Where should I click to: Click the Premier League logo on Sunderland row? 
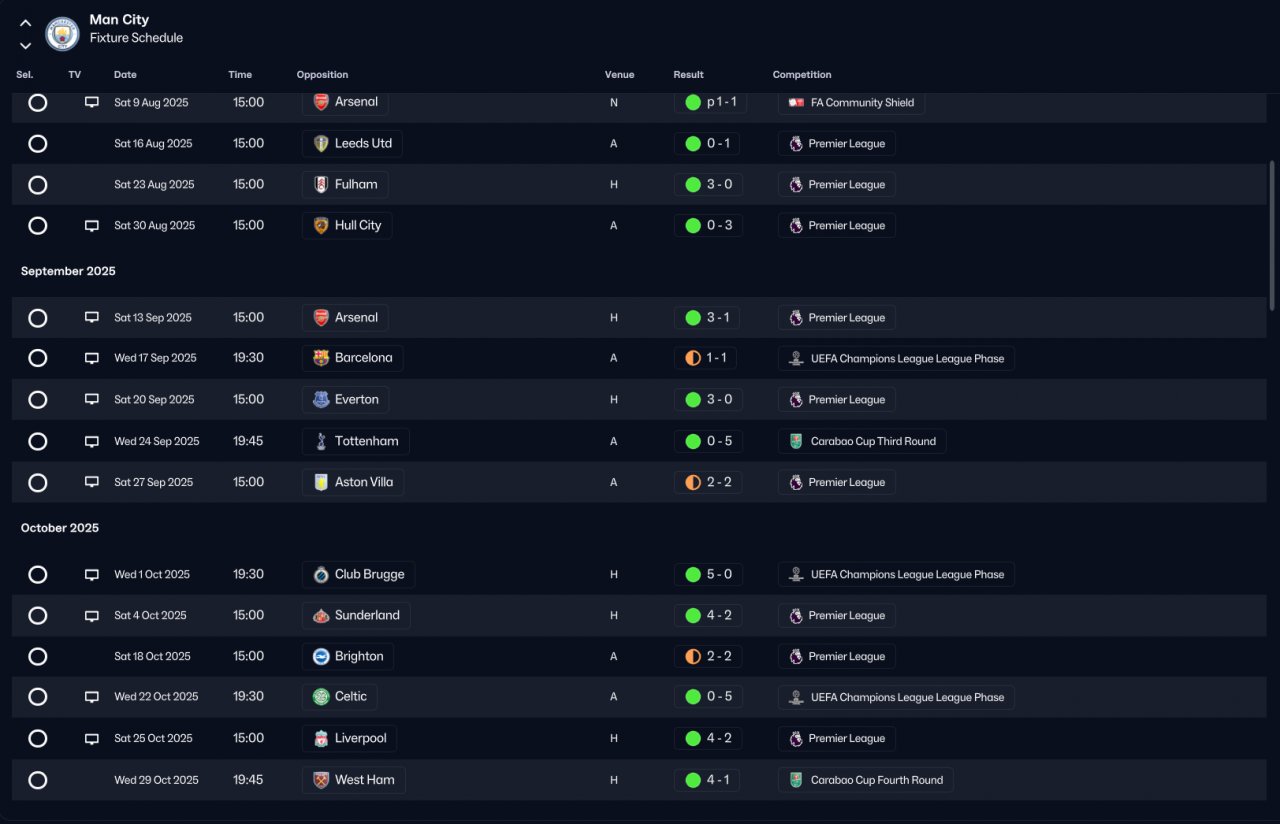click(x=795, y=616)
